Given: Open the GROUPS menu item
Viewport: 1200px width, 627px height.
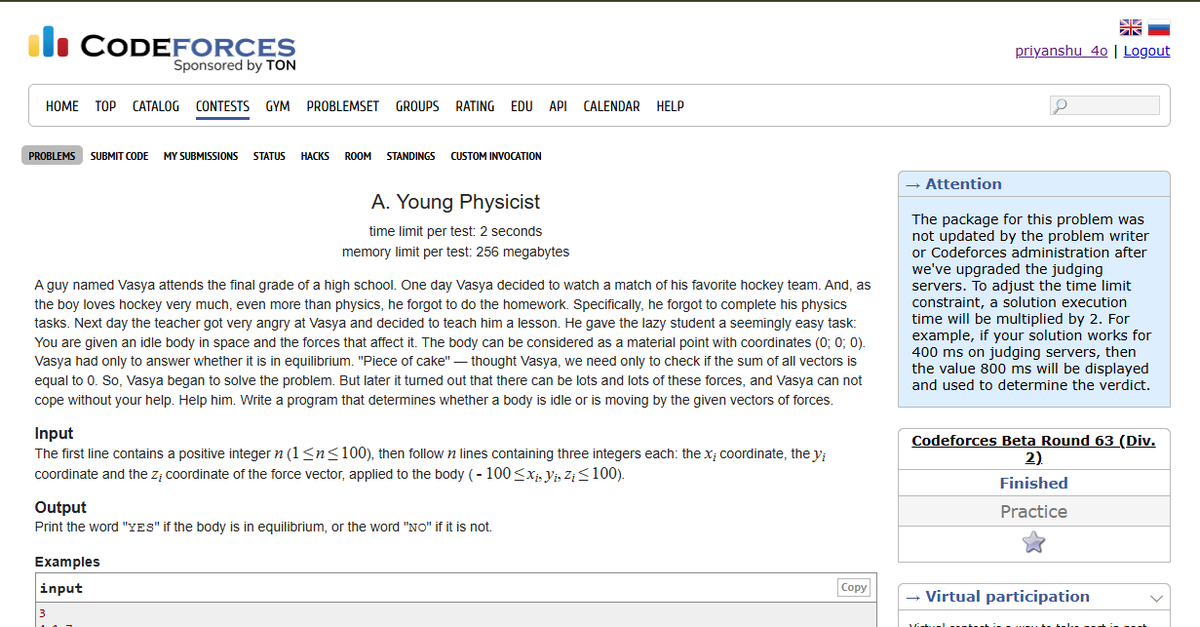Looking at the screenshot, I should tap(417, 106).
